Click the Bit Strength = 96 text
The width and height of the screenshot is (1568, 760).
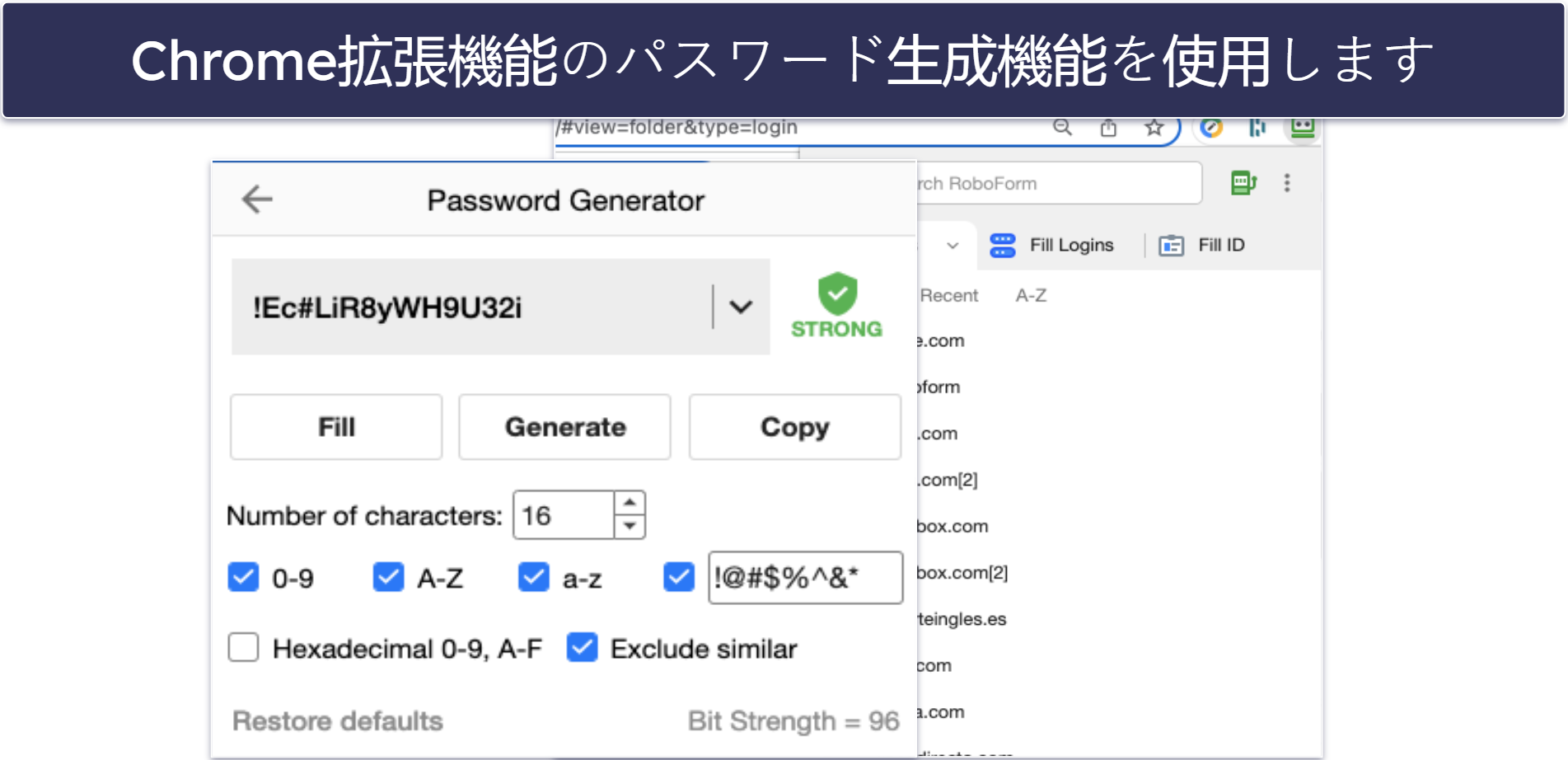[x=793, y=721]
